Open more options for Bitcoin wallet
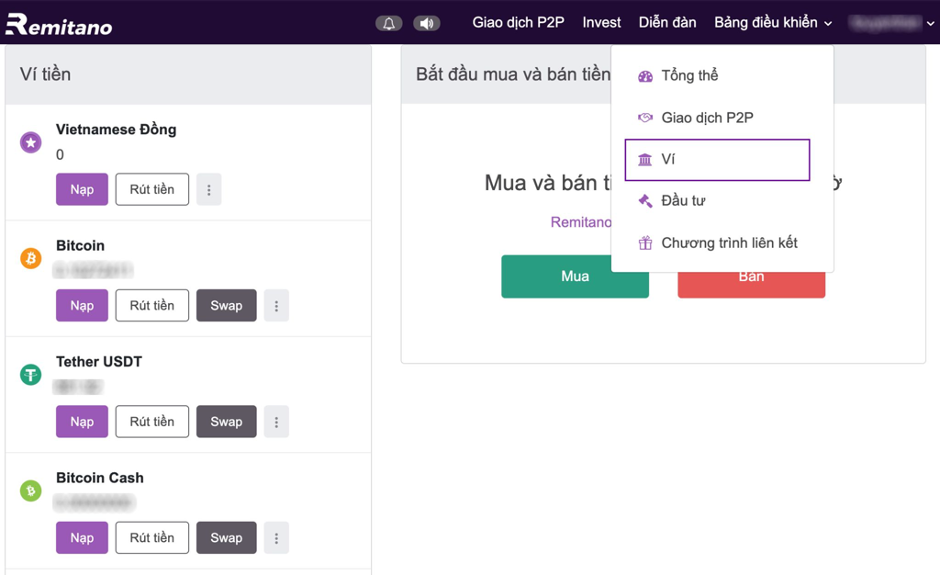941x575 pixels. 276,306
